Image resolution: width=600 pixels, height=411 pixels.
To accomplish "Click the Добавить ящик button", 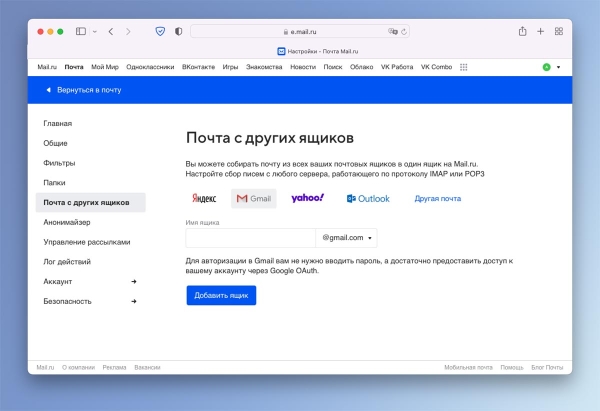I will 221,295.
